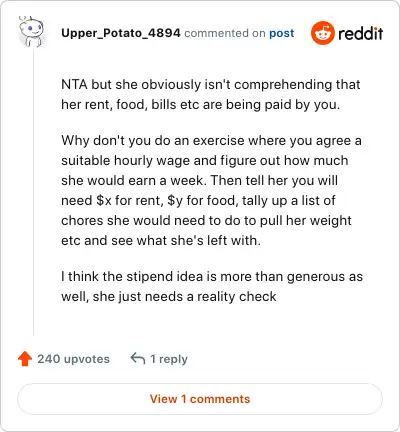Click the "commented on" gray text

225,33
